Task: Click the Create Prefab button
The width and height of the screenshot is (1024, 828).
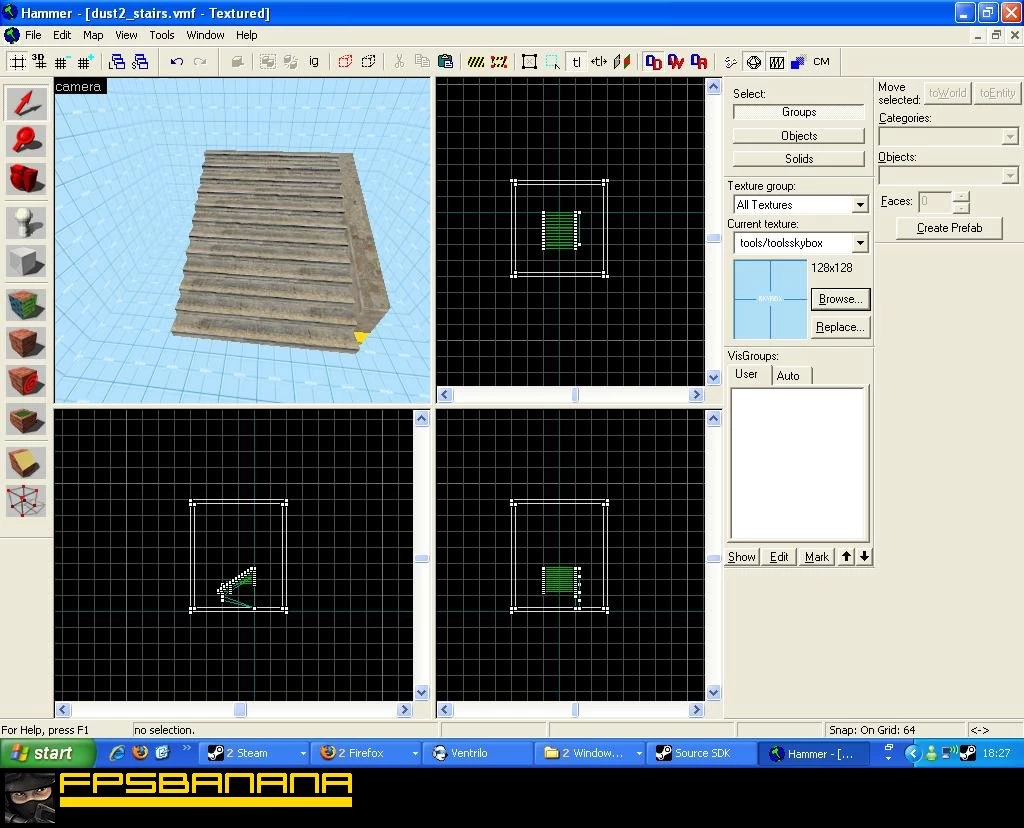Action: click(x=949, y=228)
